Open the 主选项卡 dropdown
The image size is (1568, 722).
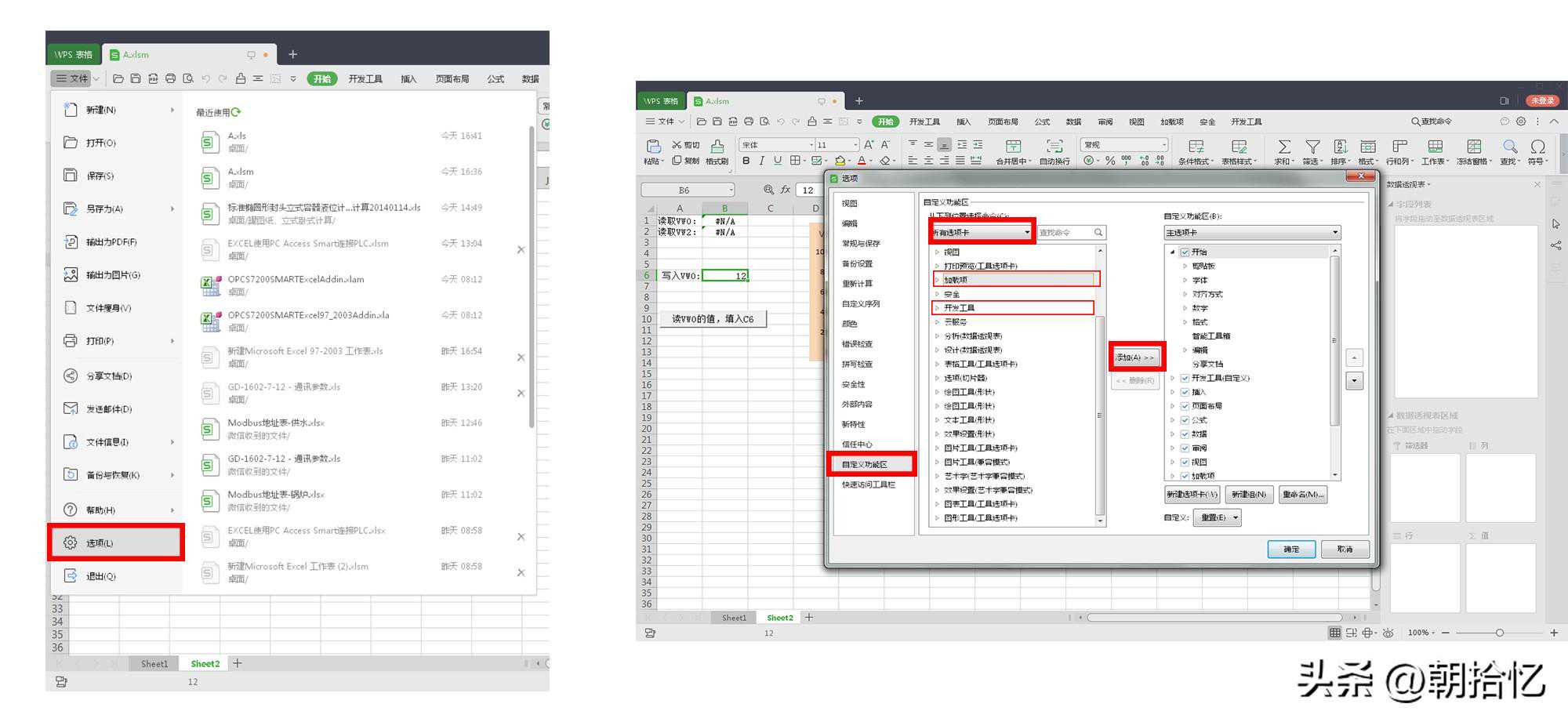(x=1251, y=233)
